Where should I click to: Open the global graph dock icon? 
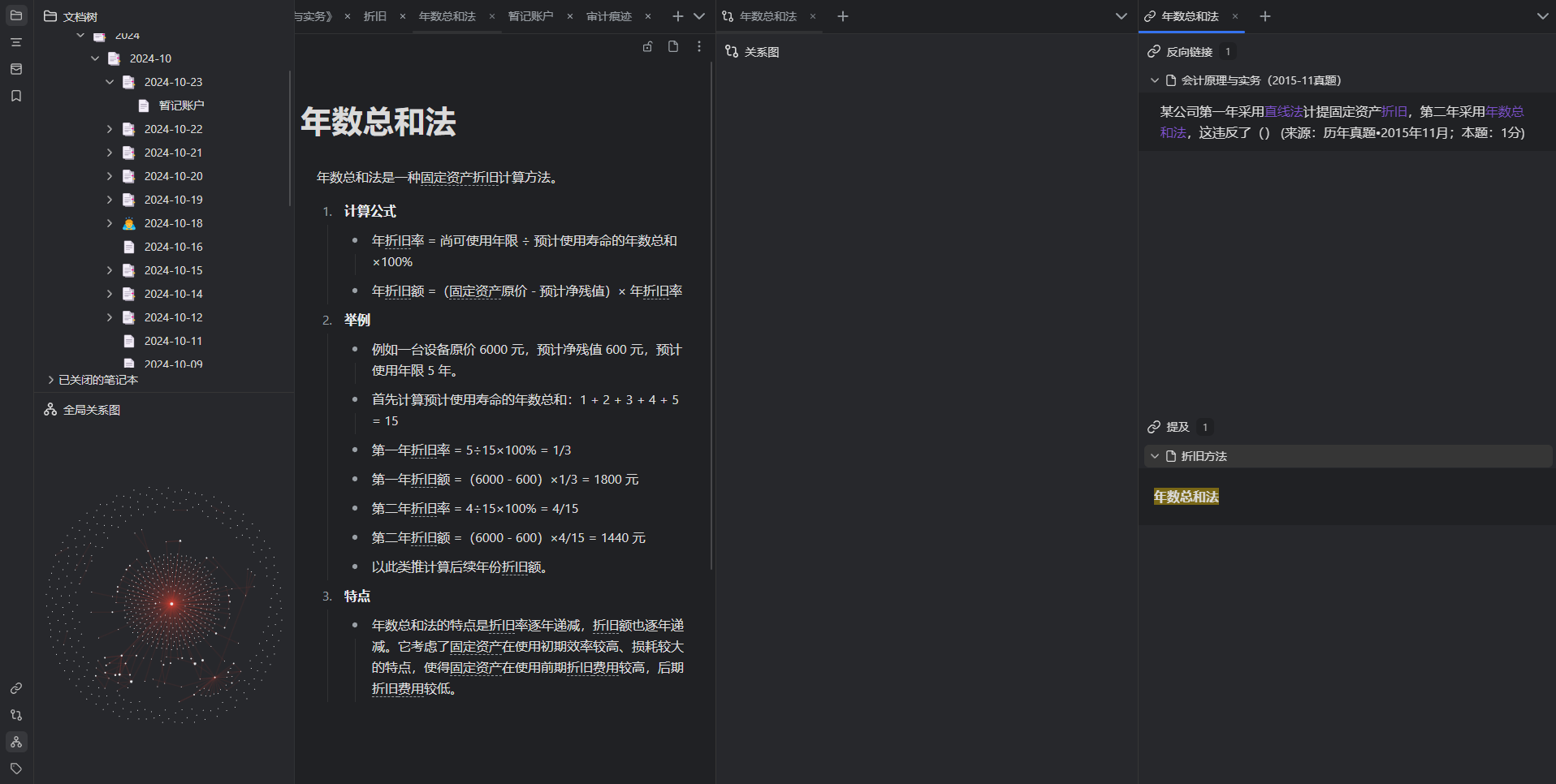tap(16, 742)
